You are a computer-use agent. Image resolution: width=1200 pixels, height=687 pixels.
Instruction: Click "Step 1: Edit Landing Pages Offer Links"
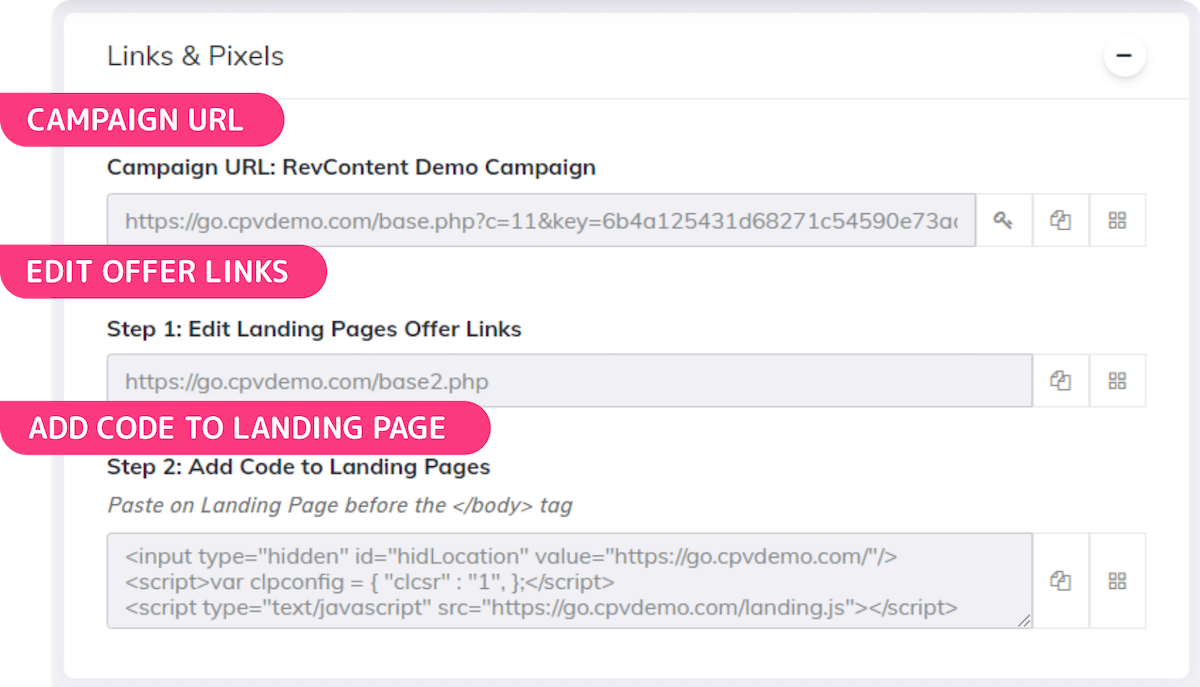(x=314, y=328)
